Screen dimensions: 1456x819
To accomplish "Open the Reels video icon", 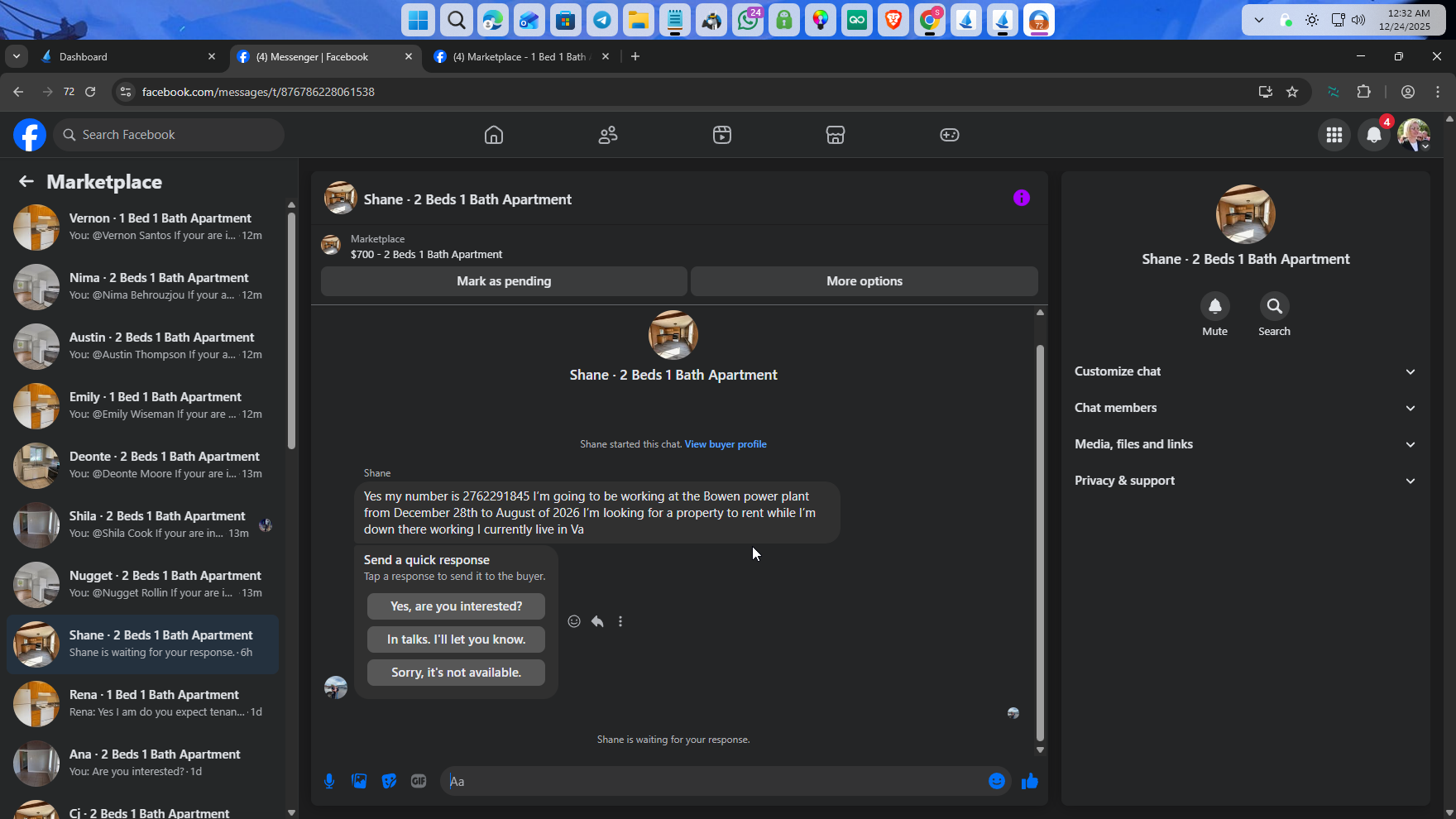I will 722,135.
